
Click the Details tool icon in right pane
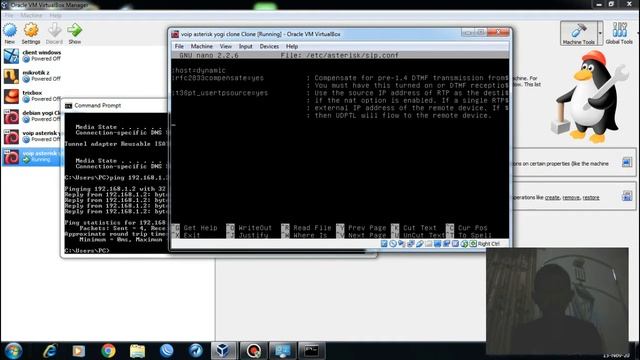(627, 162)
